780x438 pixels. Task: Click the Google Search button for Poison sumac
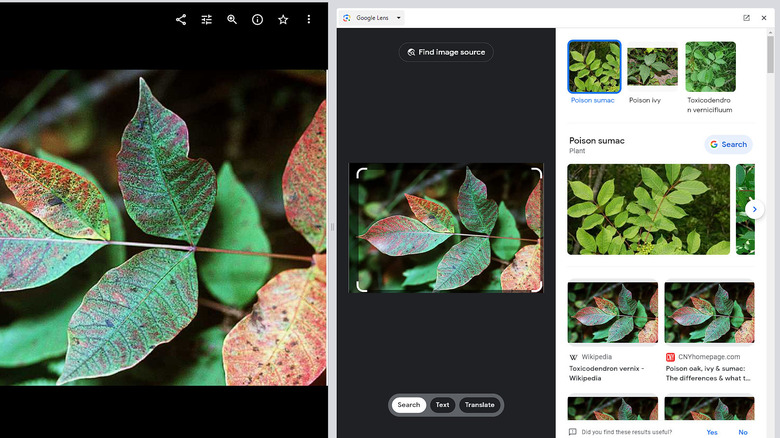(728, 144)
